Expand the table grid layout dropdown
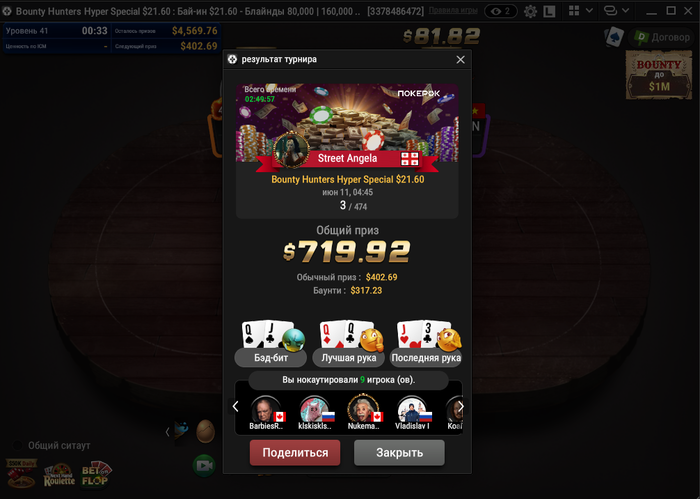 581,11
